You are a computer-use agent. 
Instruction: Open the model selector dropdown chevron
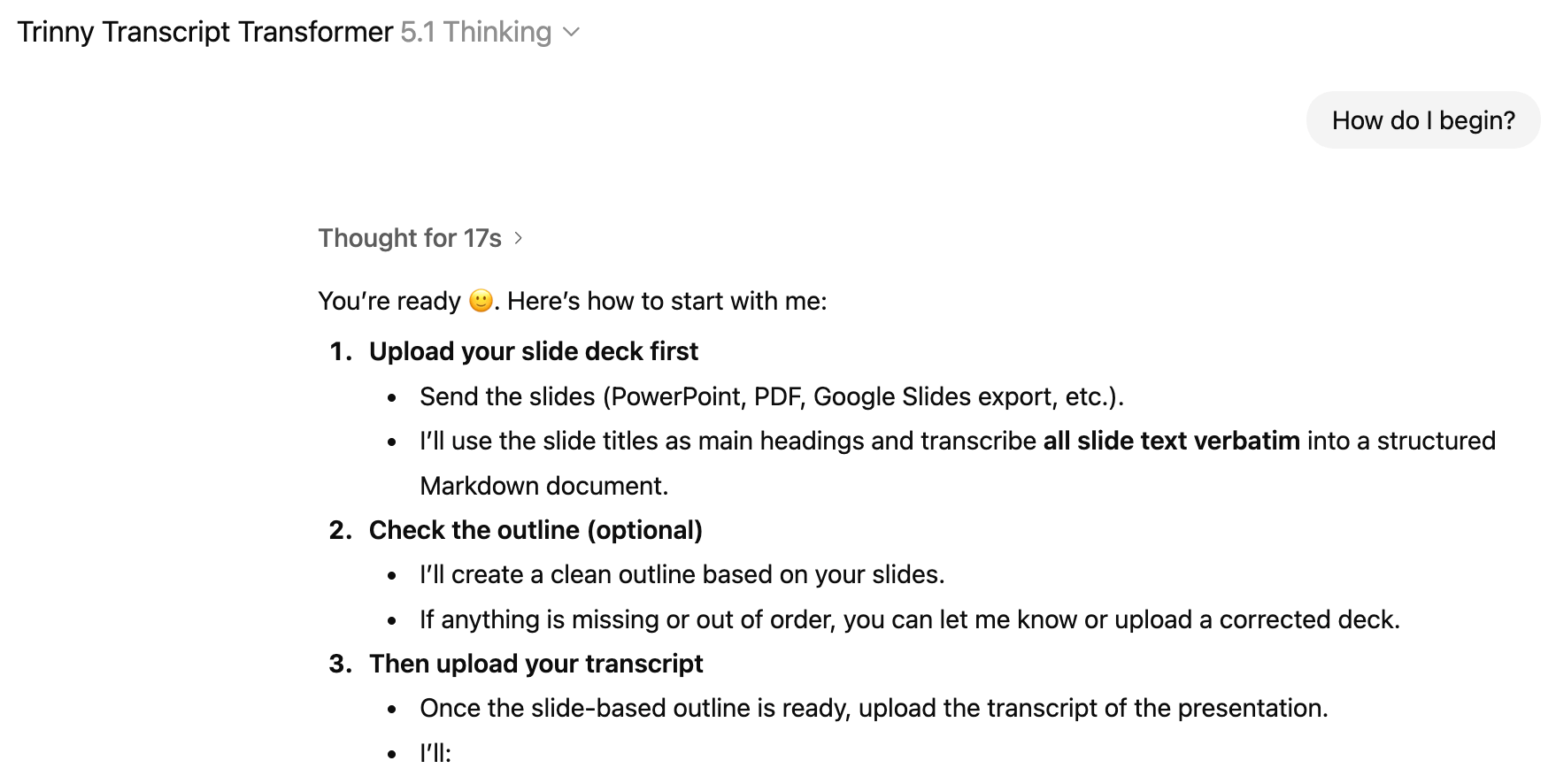[x=572, y=33]
